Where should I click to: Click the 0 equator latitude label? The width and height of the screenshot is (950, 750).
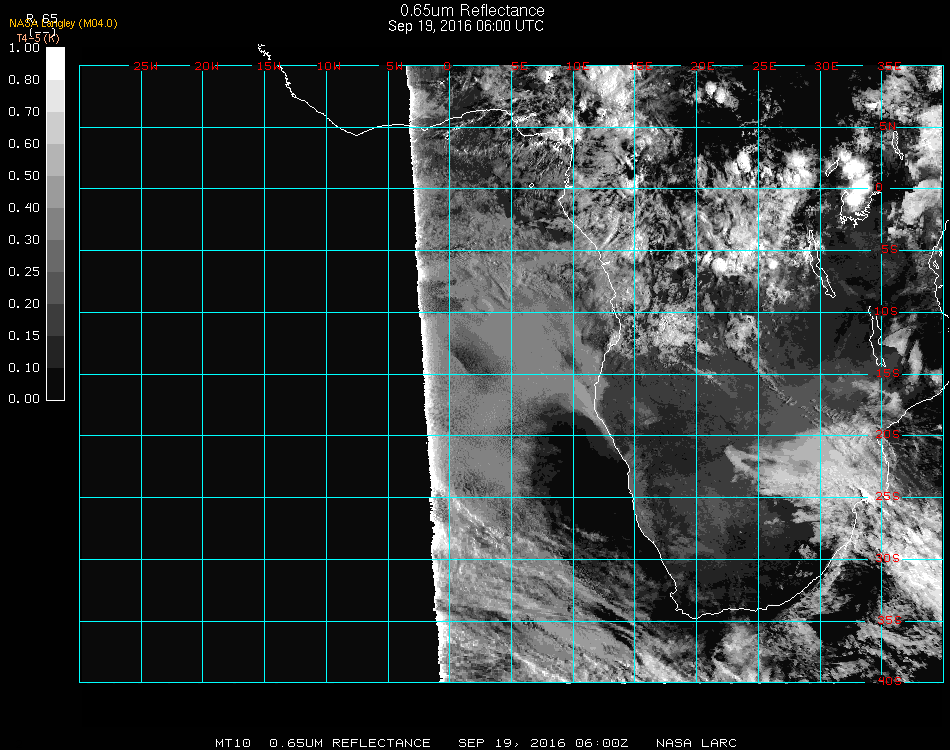(879, 187)
